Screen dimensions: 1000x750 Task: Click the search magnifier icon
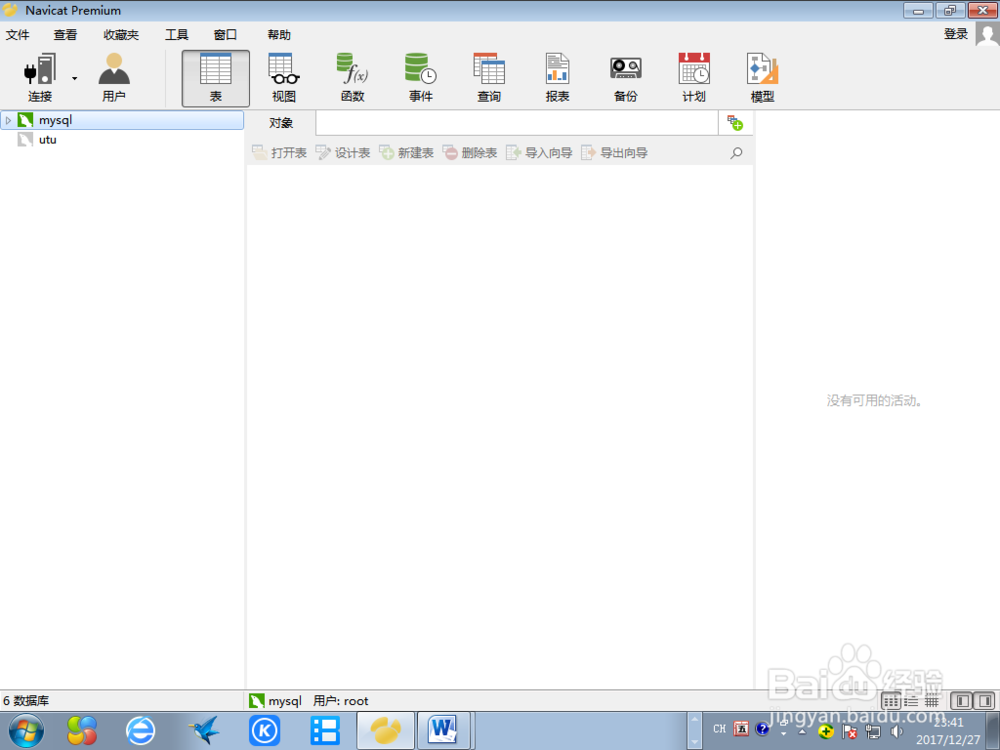point(736,152)
